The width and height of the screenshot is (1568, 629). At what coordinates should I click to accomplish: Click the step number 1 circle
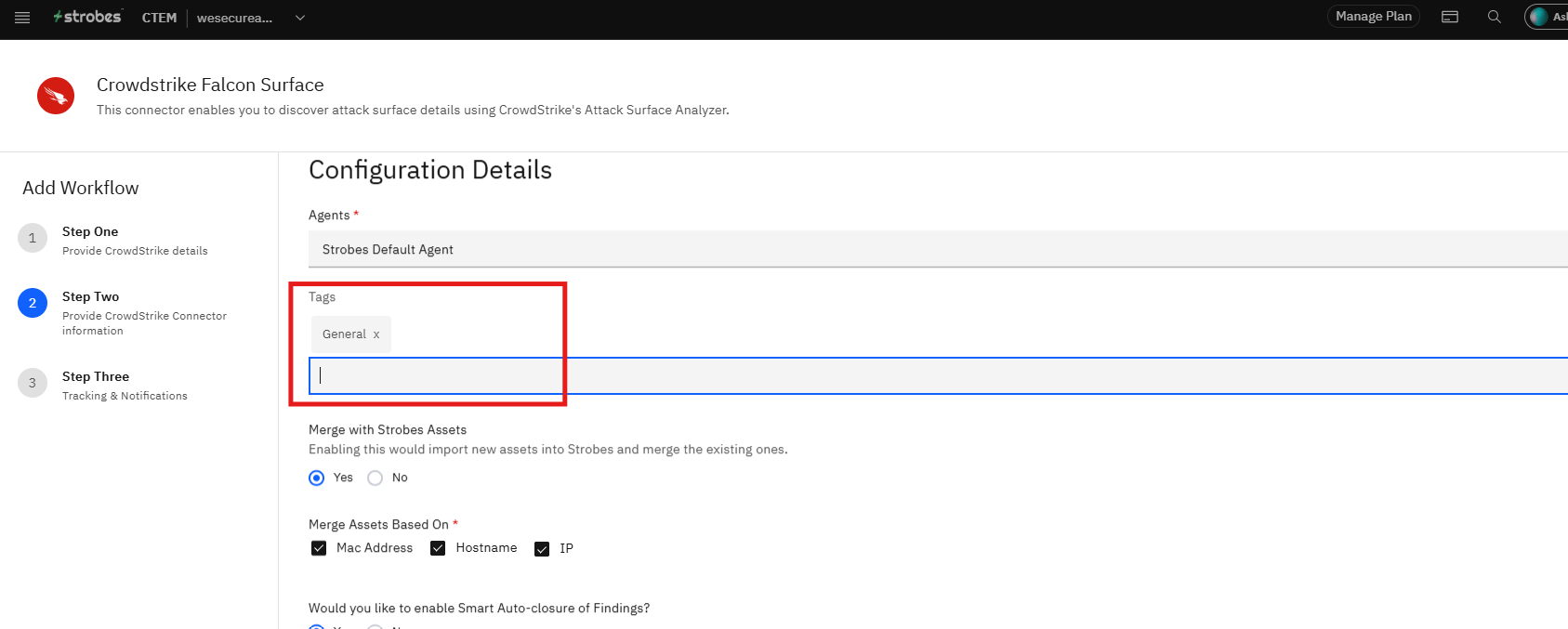[33, 238]
